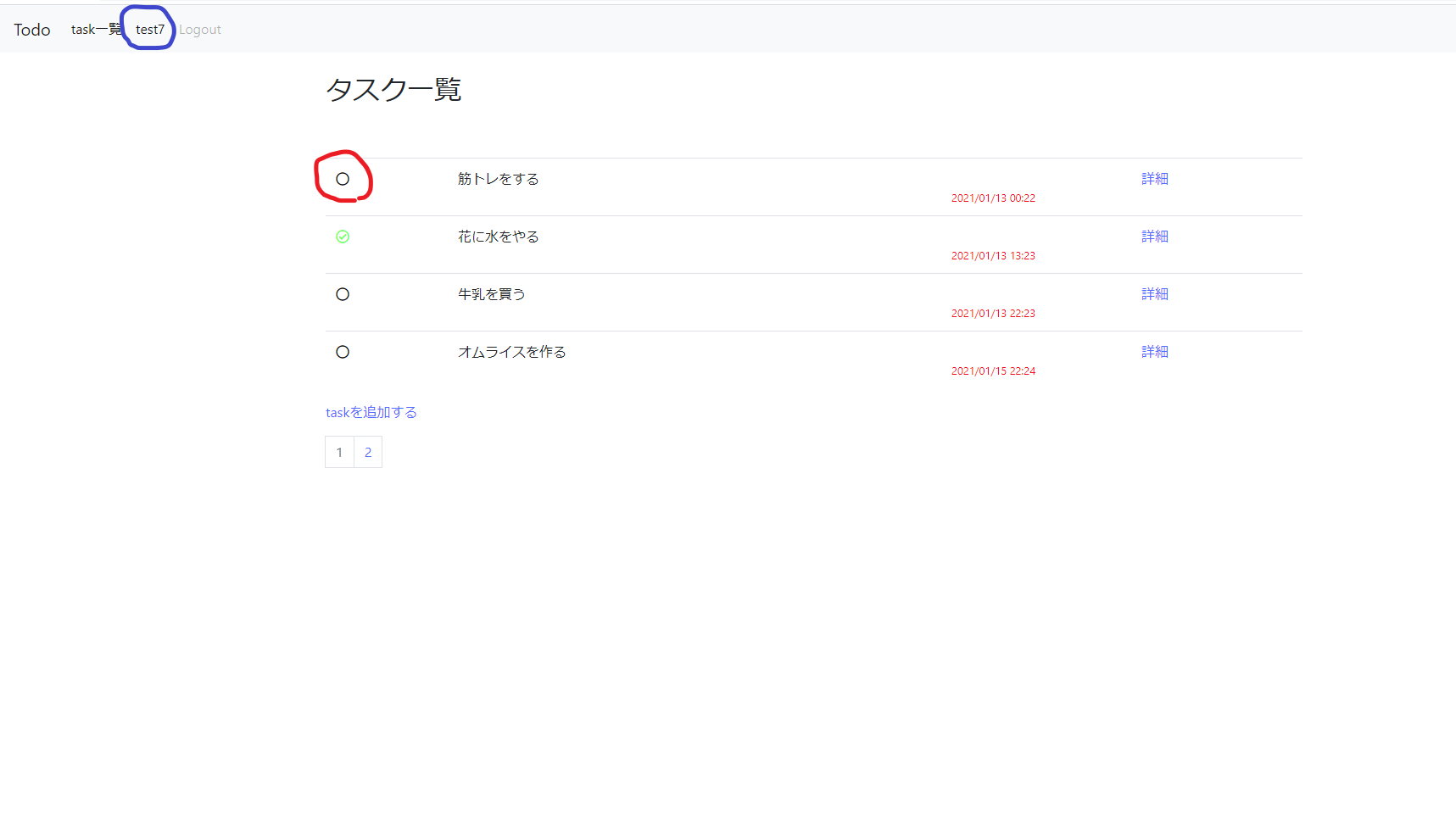Click the taskを追加する link
Viewport: 1456px width, 819px height.
click(x=371, y=412)
